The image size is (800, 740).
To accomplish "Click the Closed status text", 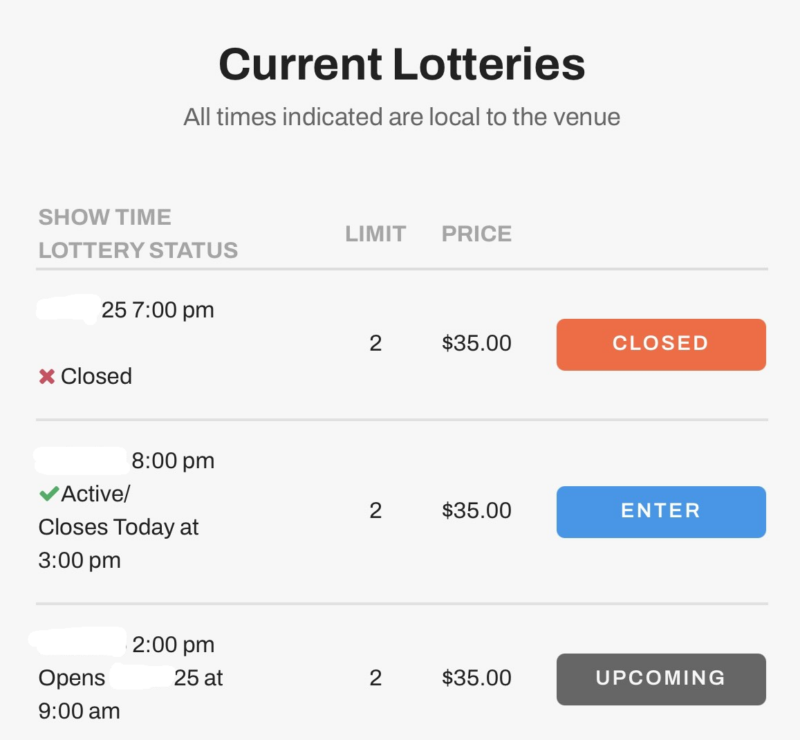I will click(x=96, y=377).
